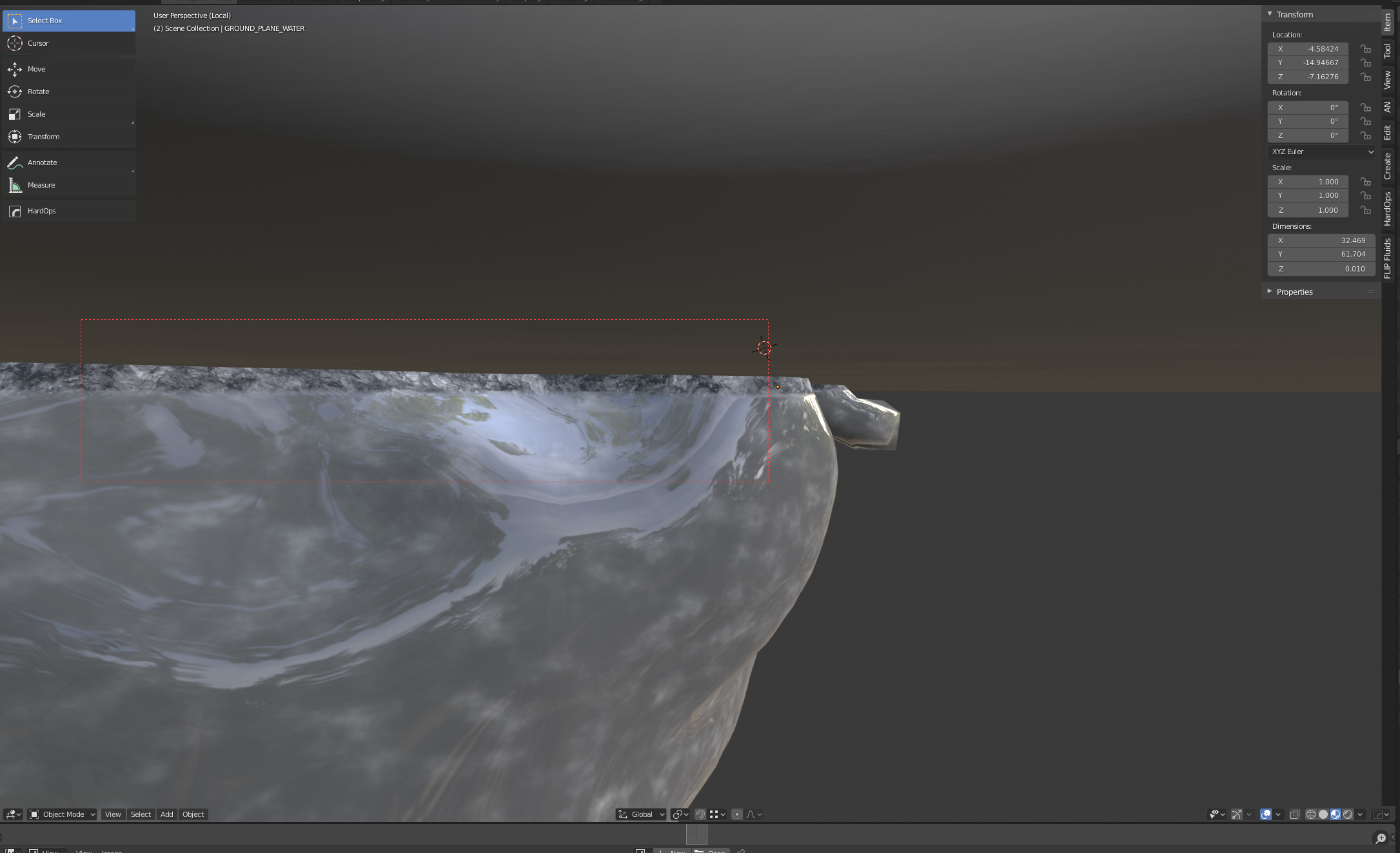
Task: Toggle the X location lock
Action: [1365, 48]
